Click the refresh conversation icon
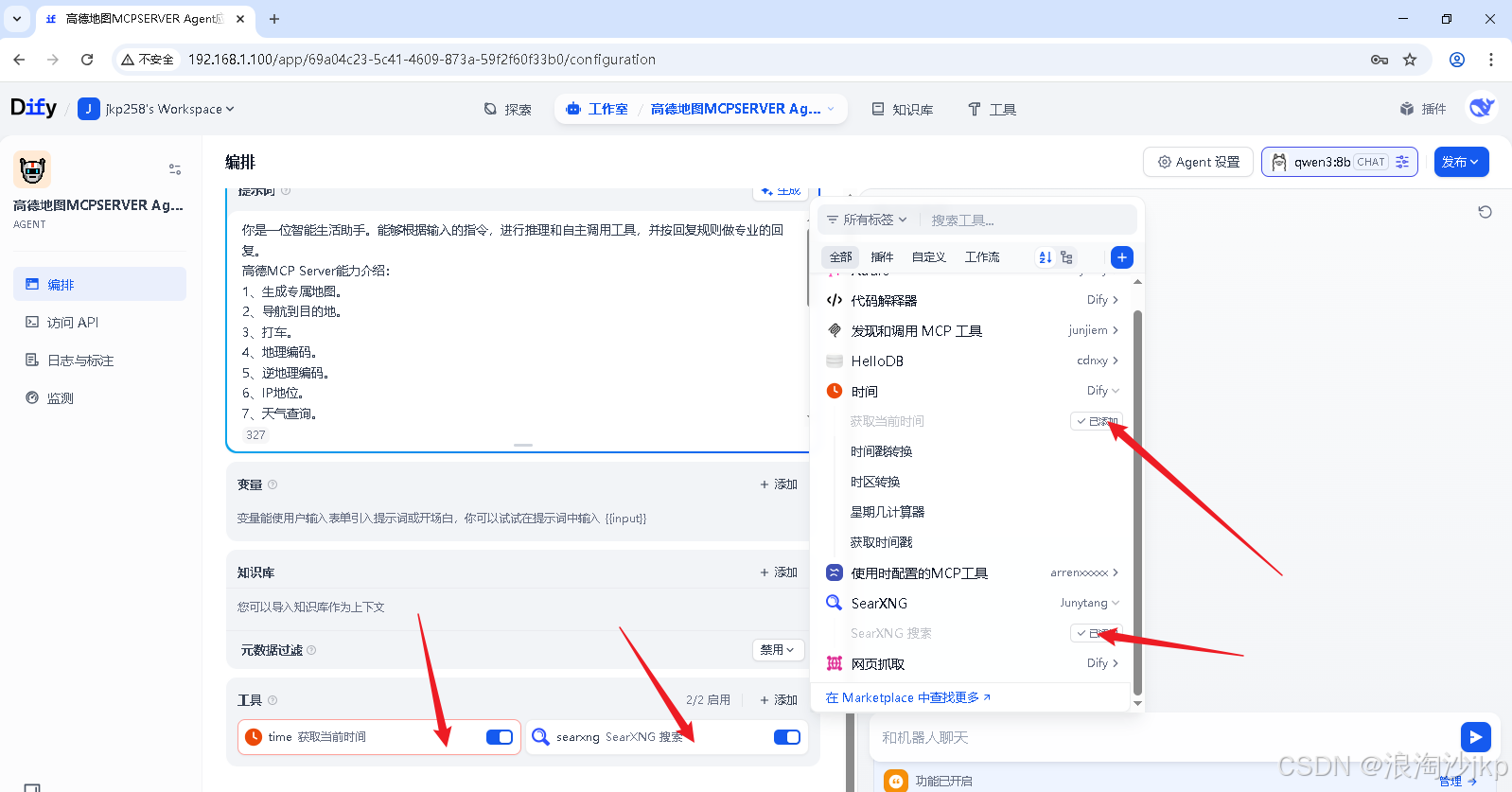The height and width of the screenshot is (792, 1512). 1485,212
